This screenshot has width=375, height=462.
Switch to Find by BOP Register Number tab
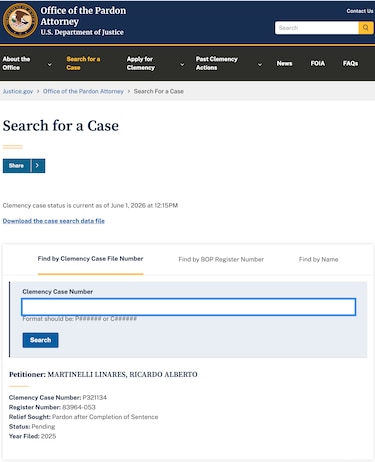pyautogui.click(x=221, y=259)
